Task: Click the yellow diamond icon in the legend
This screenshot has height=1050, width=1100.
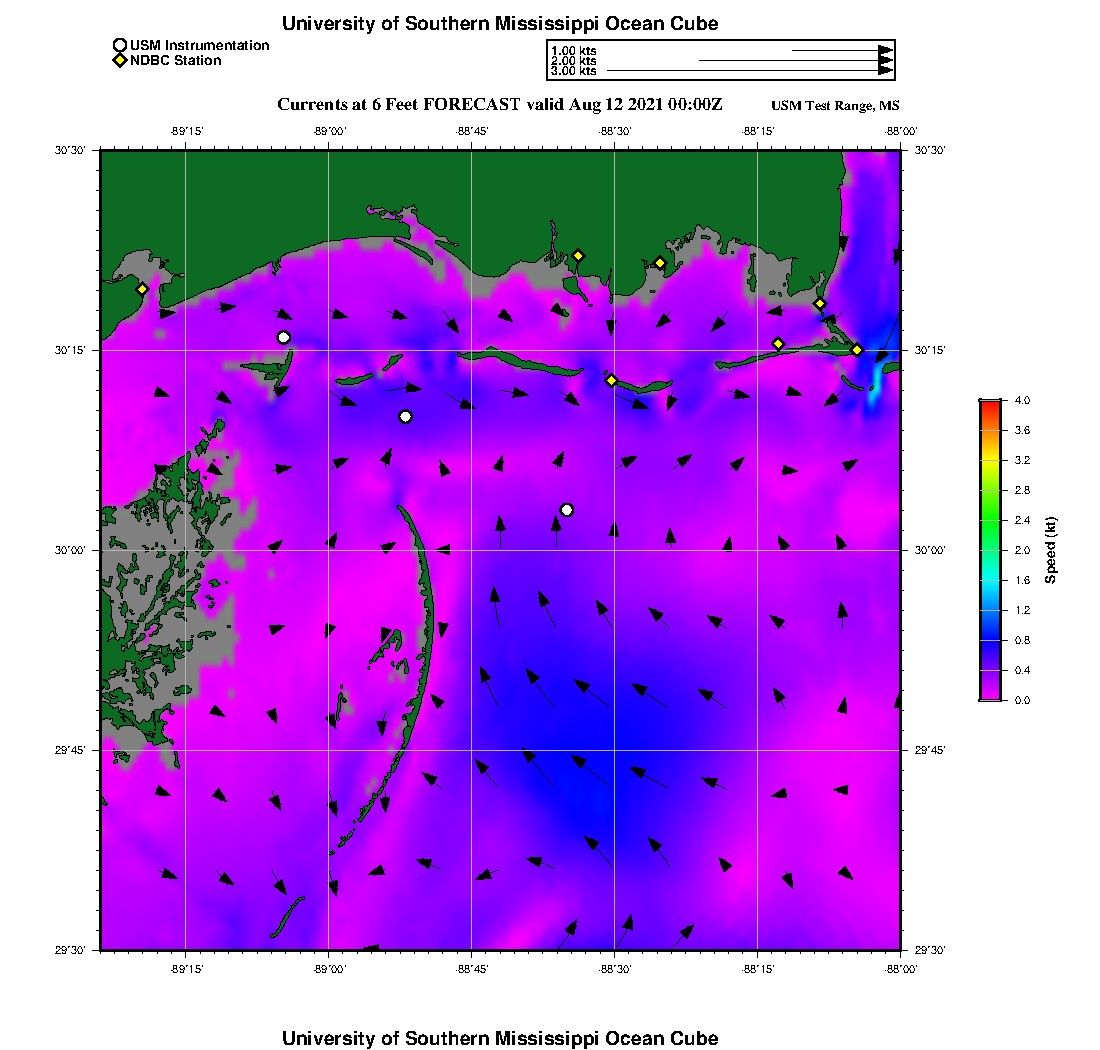Action: (120, 60)
